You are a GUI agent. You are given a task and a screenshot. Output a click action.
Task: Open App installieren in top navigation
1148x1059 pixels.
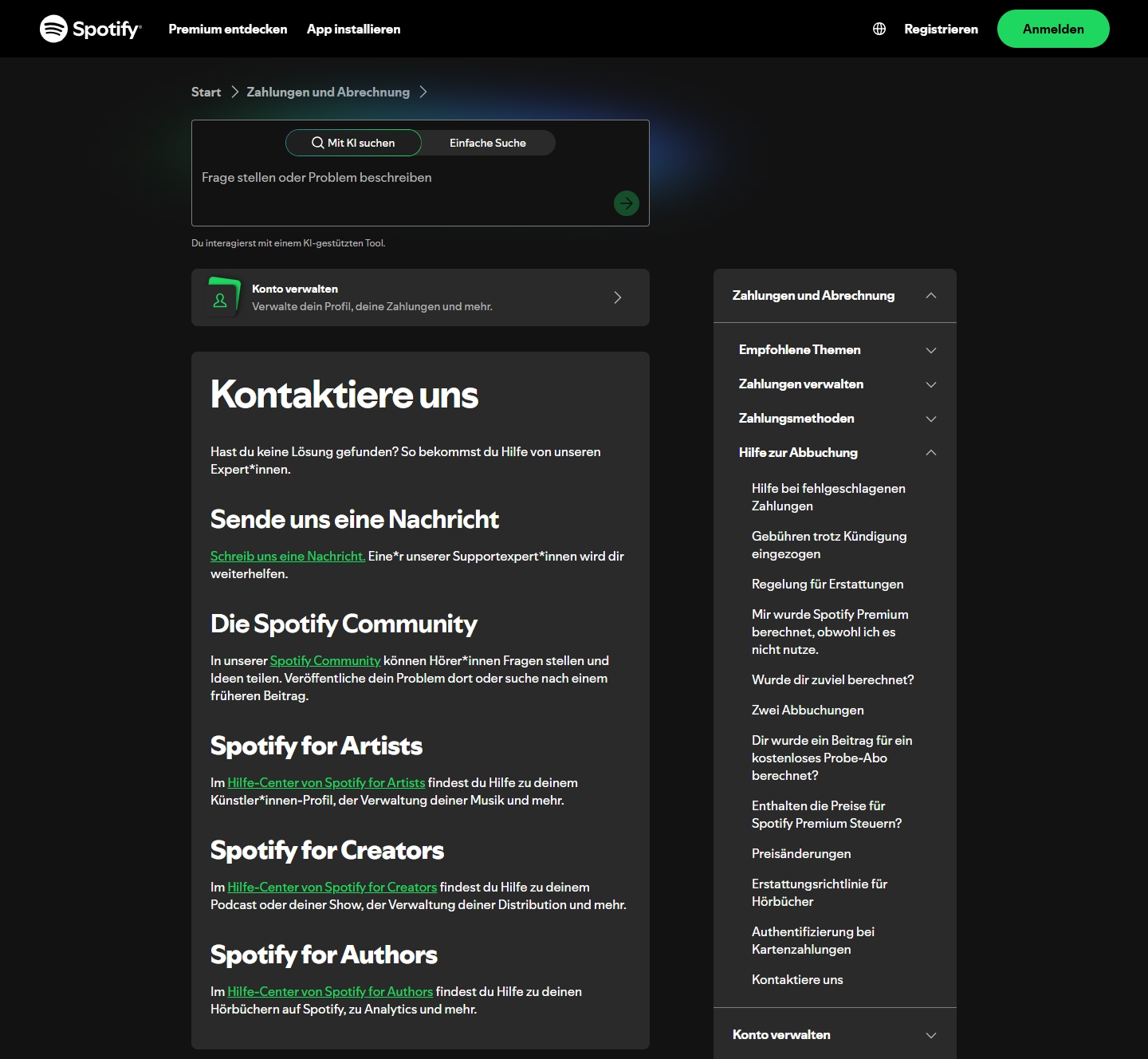pyautogui.click(x=354, y=29)
